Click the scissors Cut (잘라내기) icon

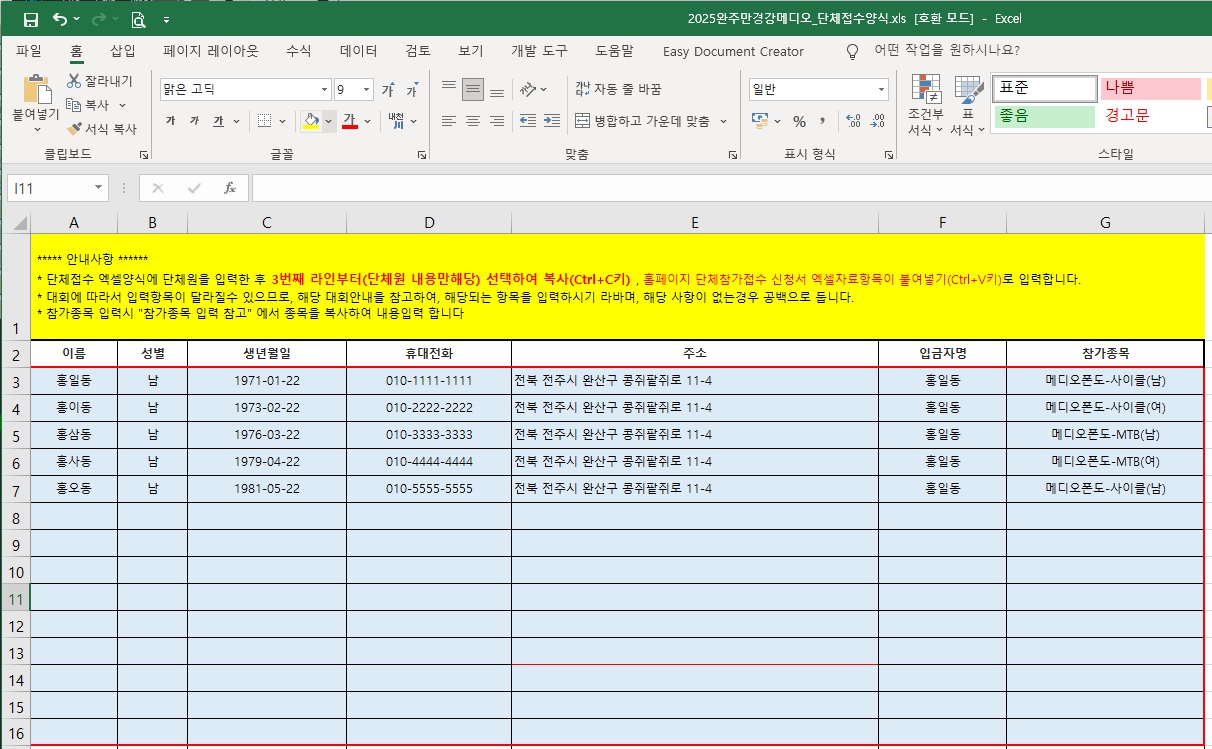(x=75, y=81)
